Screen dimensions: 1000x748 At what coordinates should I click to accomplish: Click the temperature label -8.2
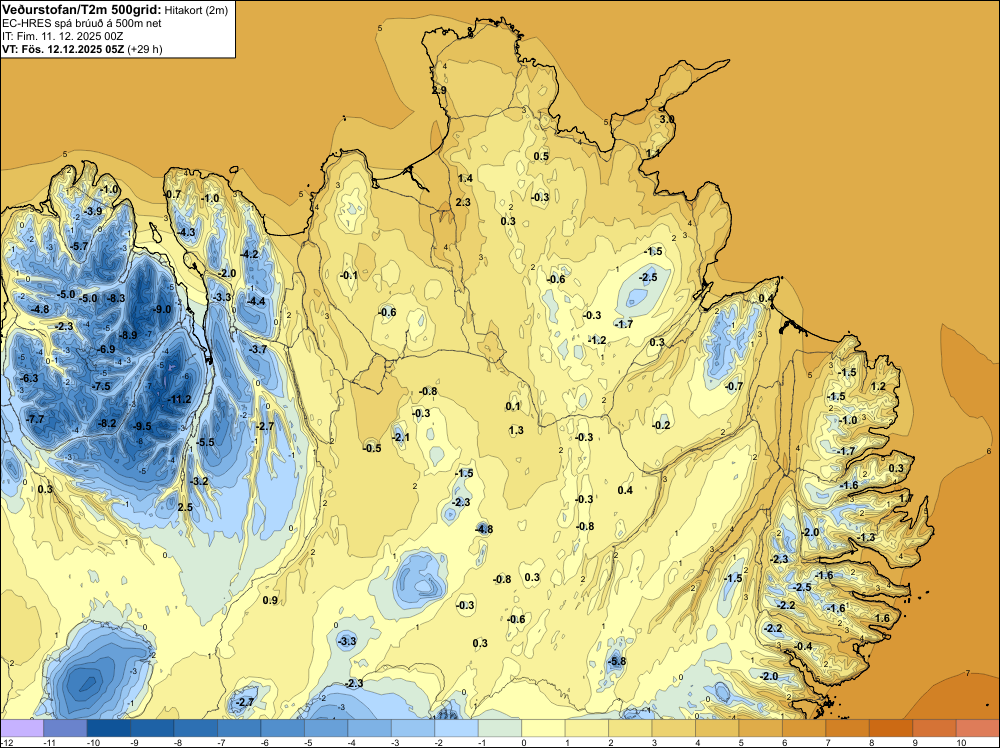point(107,423)
